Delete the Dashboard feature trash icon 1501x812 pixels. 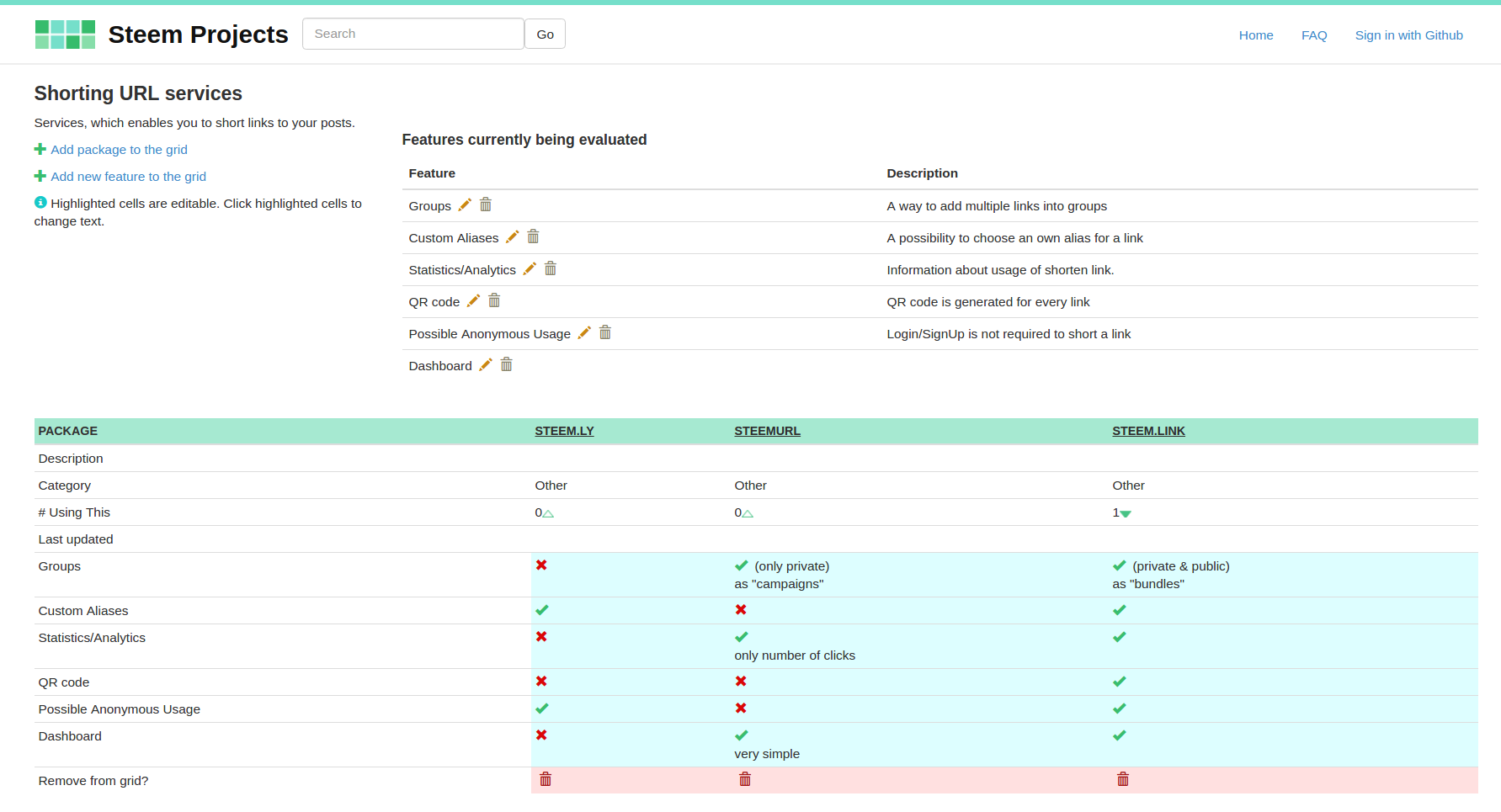[x=507, y=364]
